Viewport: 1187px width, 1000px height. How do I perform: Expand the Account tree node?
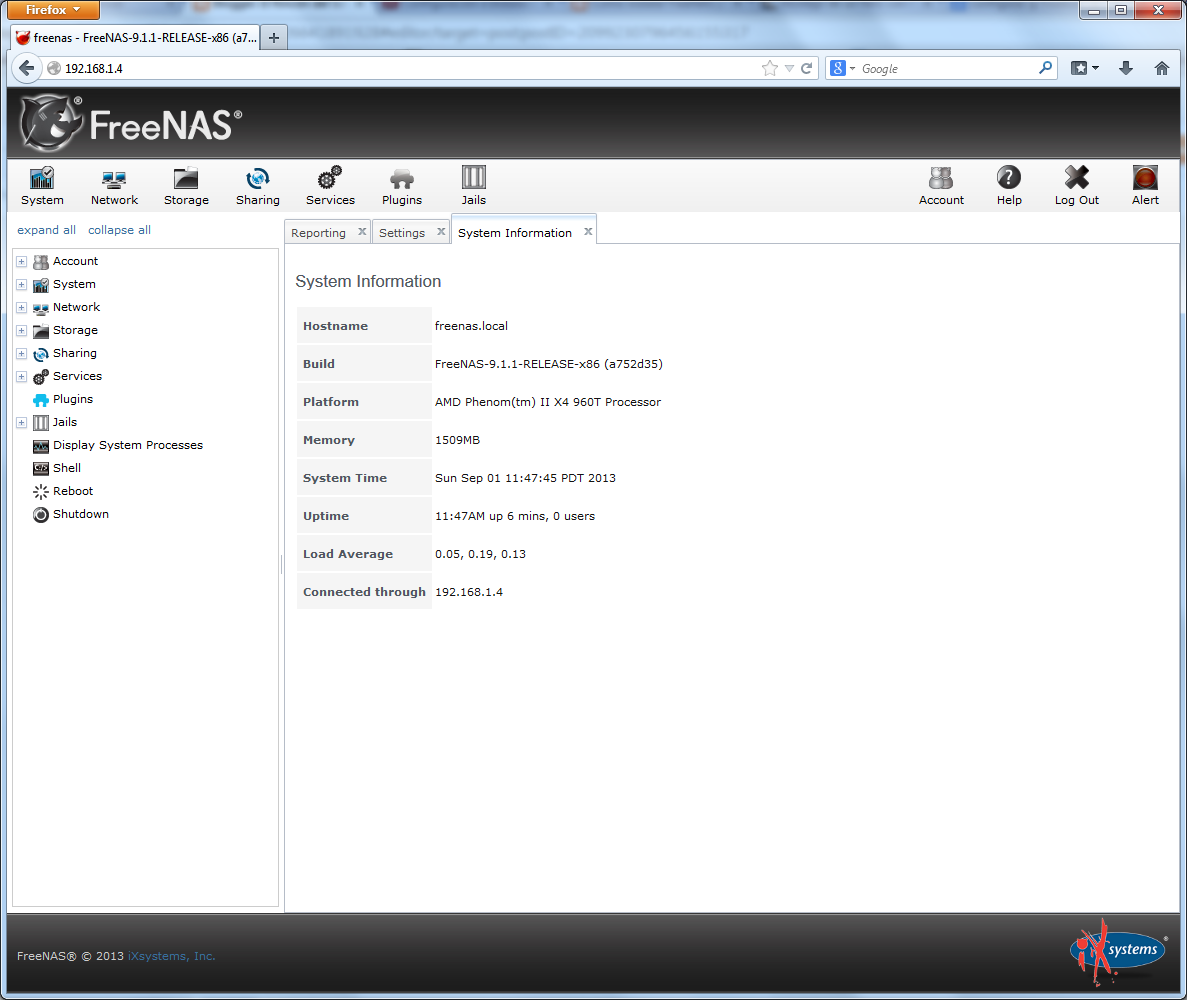pyautogui.click(x=21, y=261)
